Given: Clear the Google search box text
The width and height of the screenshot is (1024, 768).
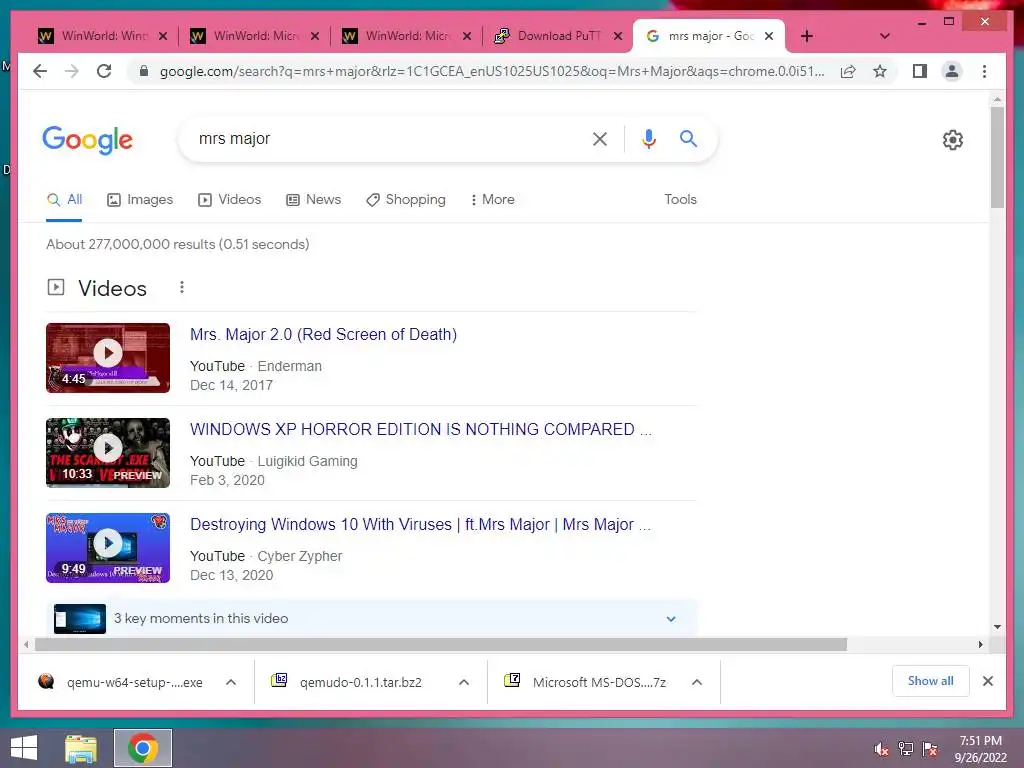Looking at the screenshot, I should pyautogui.click(x=600, y=138).
